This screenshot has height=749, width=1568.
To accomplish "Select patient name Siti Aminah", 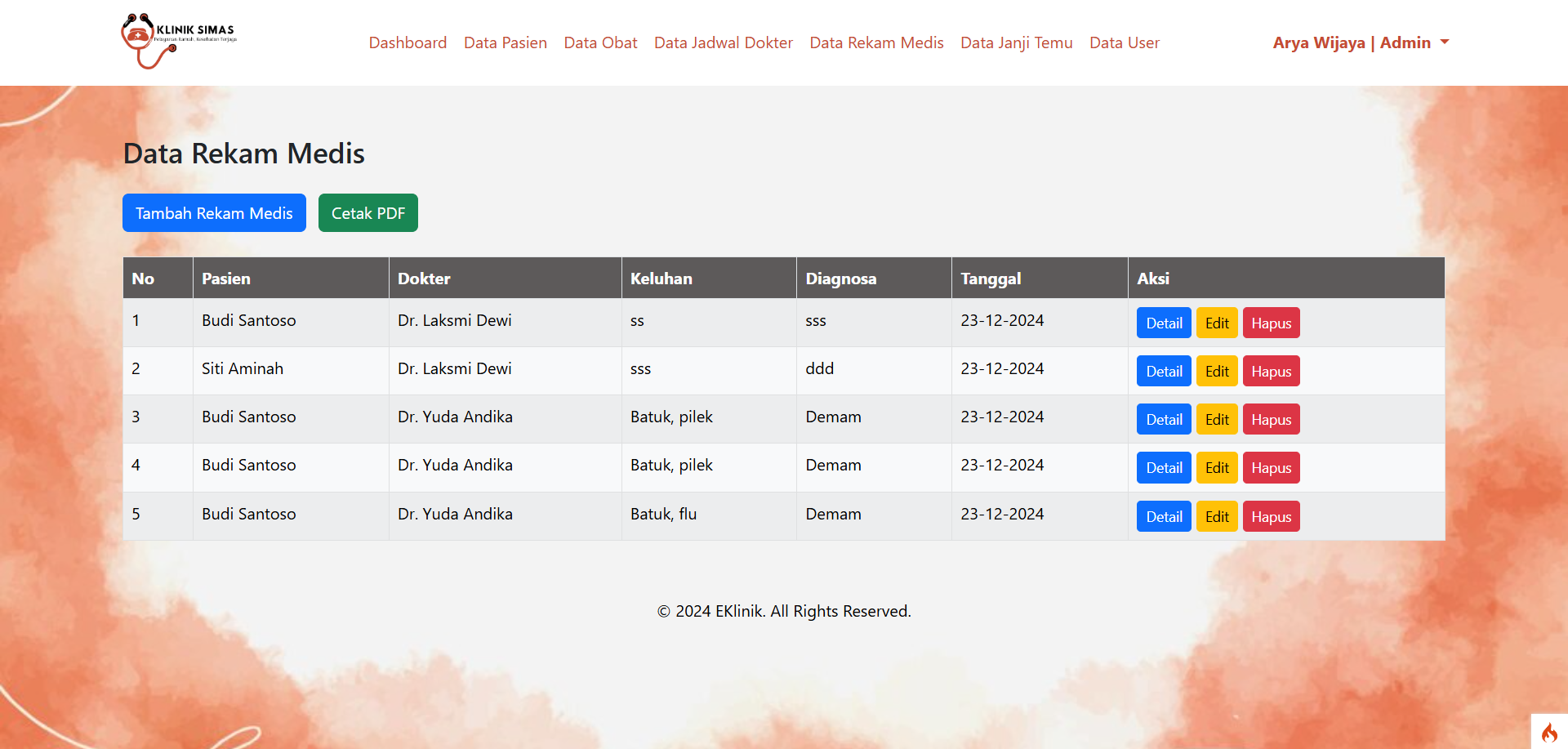I will [243, 368].
